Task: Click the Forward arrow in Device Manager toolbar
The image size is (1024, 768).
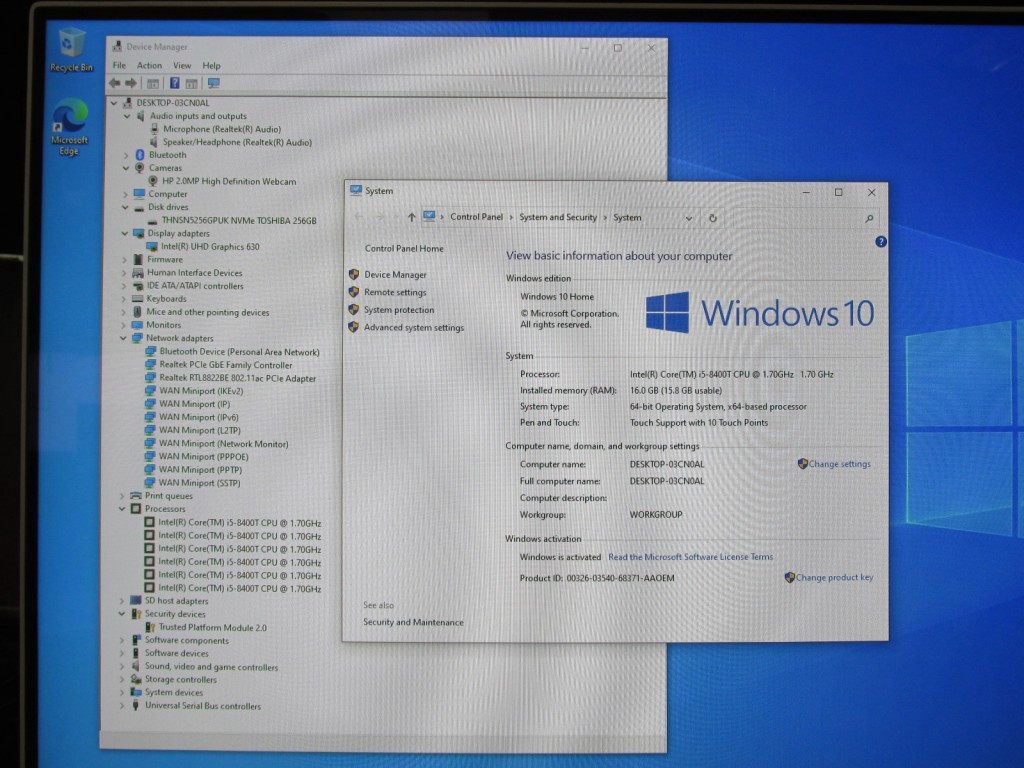Action: tap(131, 83)
